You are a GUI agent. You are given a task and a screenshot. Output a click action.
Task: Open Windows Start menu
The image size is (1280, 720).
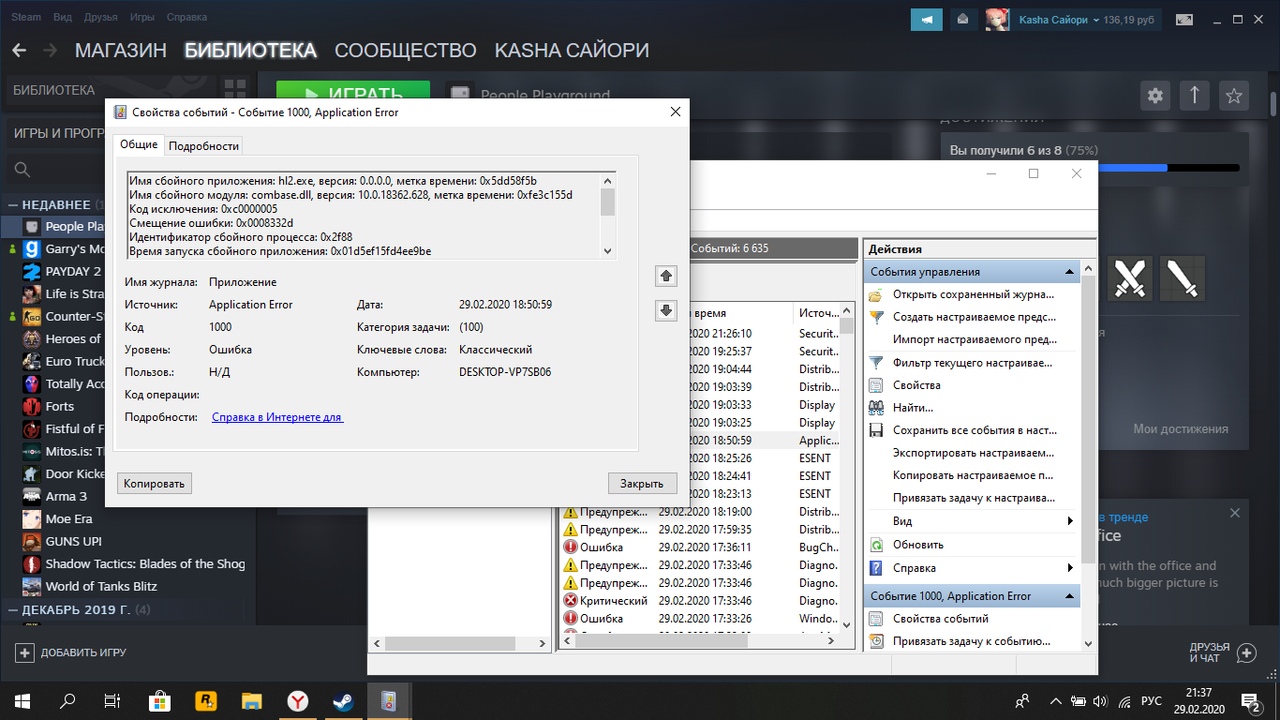point(22,700)
